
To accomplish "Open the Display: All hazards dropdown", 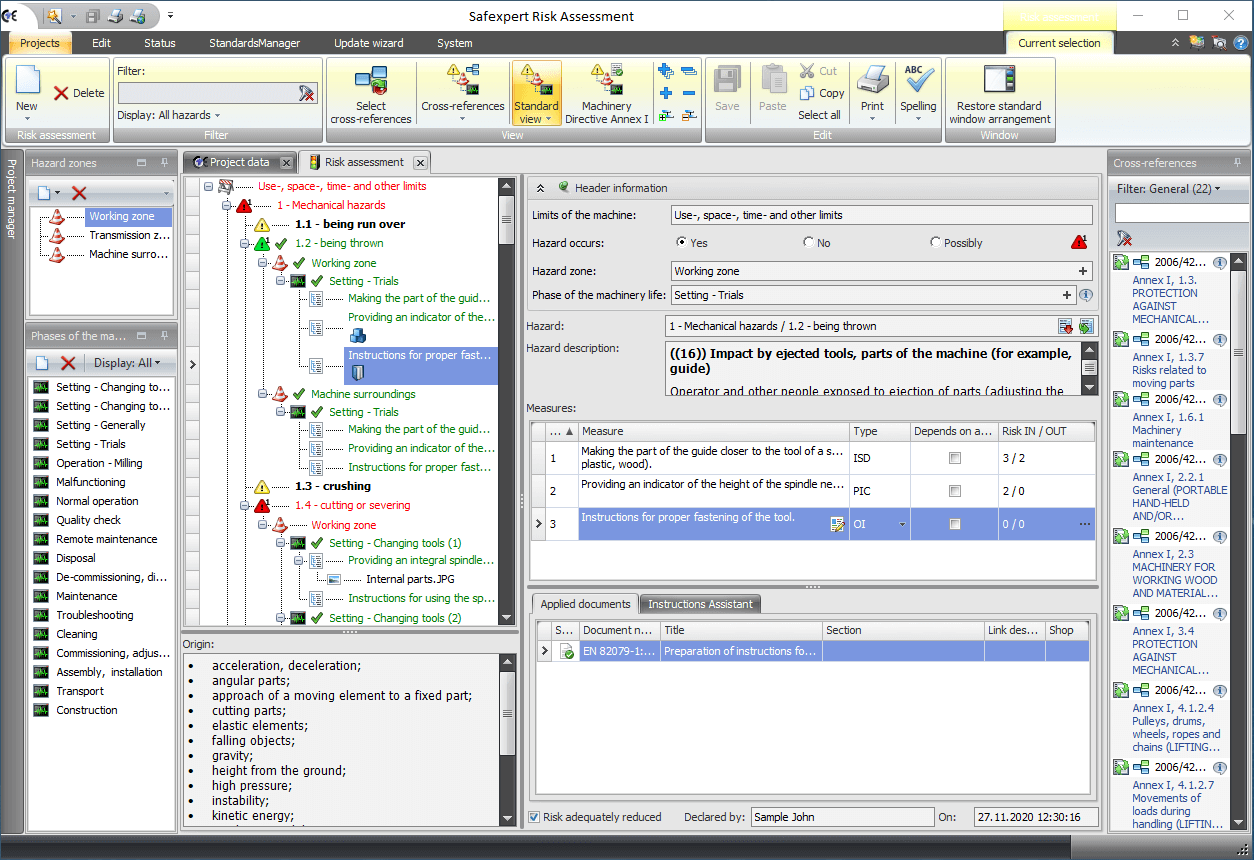I will click(168, 115).
